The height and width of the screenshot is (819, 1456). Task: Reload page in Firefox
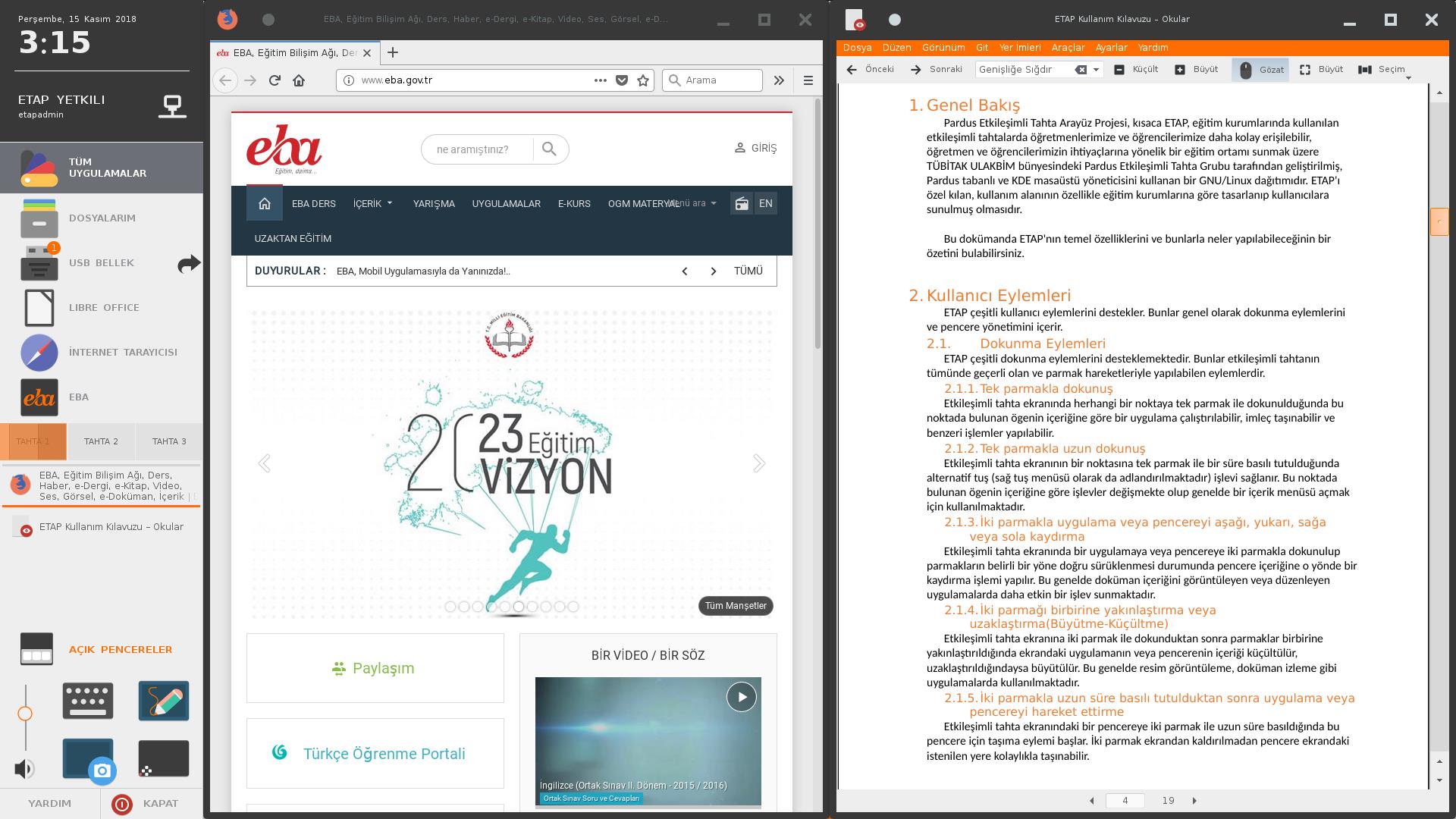point(275,80)
